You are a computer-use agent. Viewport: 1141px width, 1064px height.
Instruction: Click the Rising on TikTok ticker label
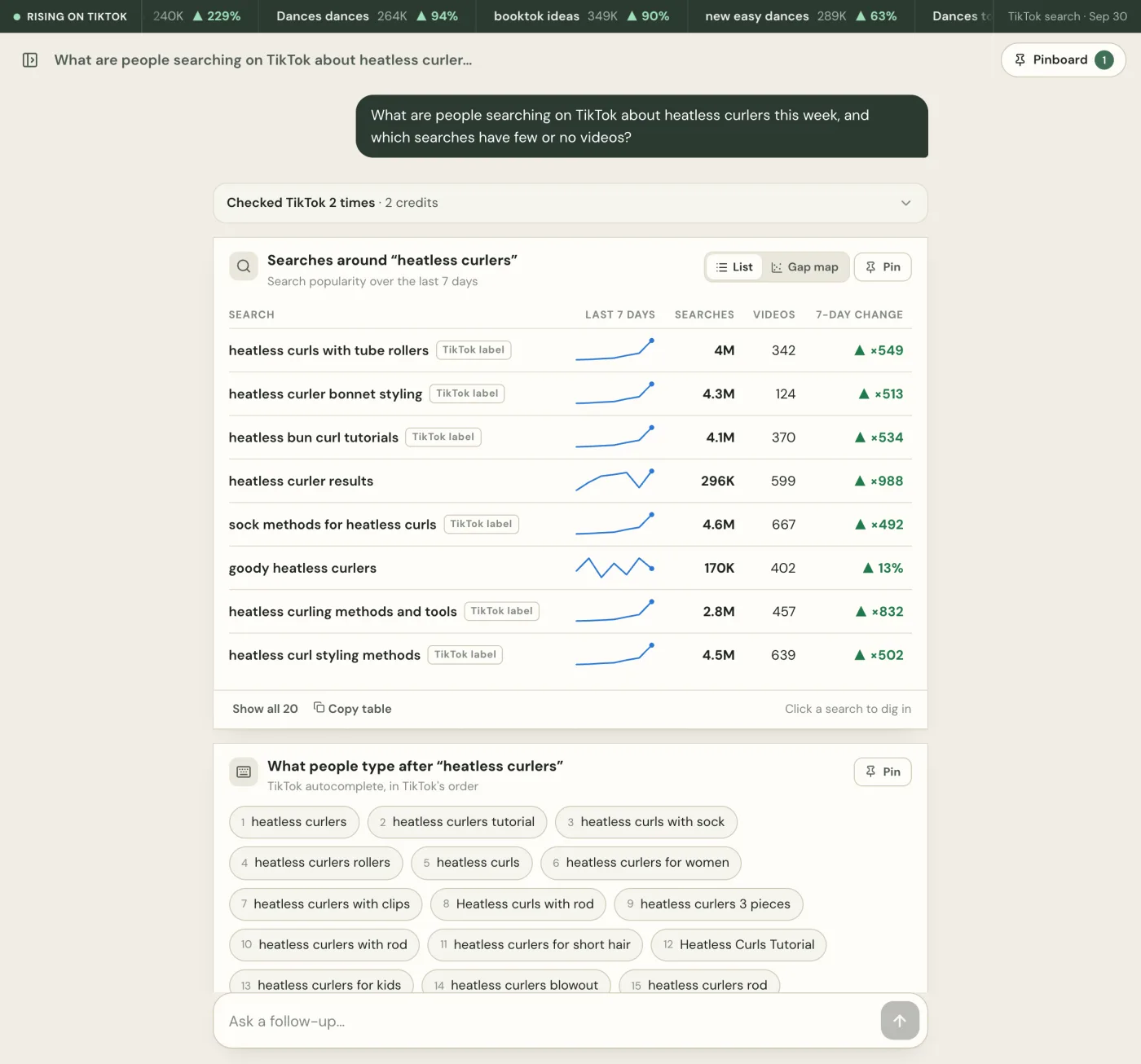70,16
